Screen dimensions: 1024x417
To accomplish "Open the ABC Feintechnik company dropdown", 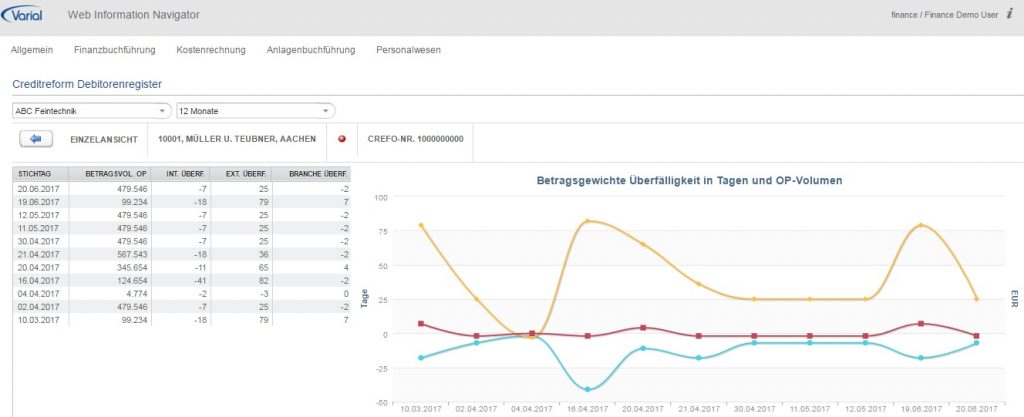I will click(x=92, y=110).
